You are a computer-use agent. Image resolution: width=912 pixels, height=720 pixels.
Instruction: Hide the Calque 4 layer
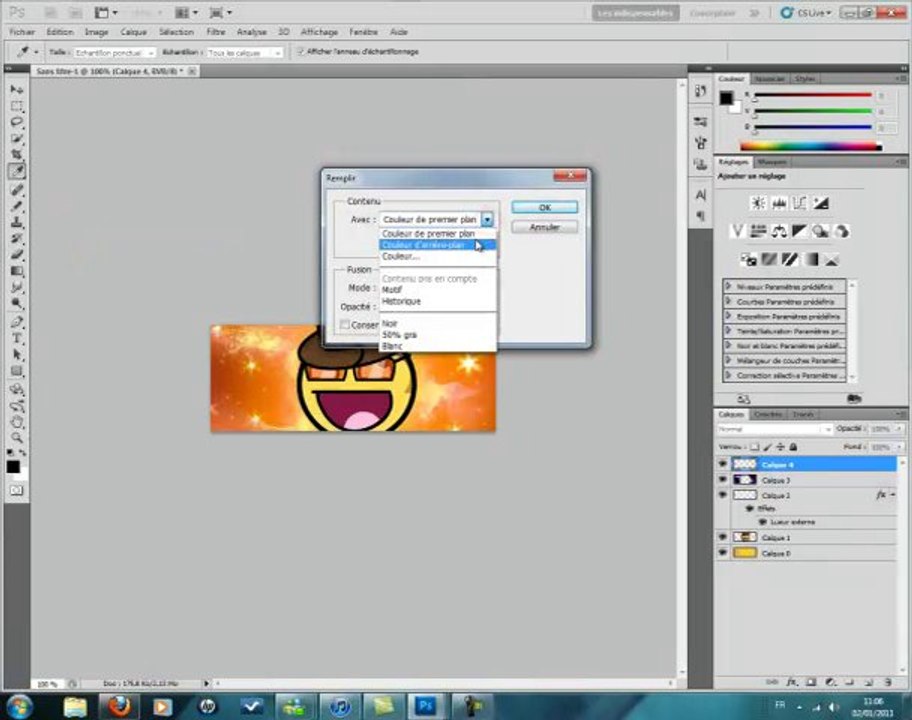click(x=723, y=464)
